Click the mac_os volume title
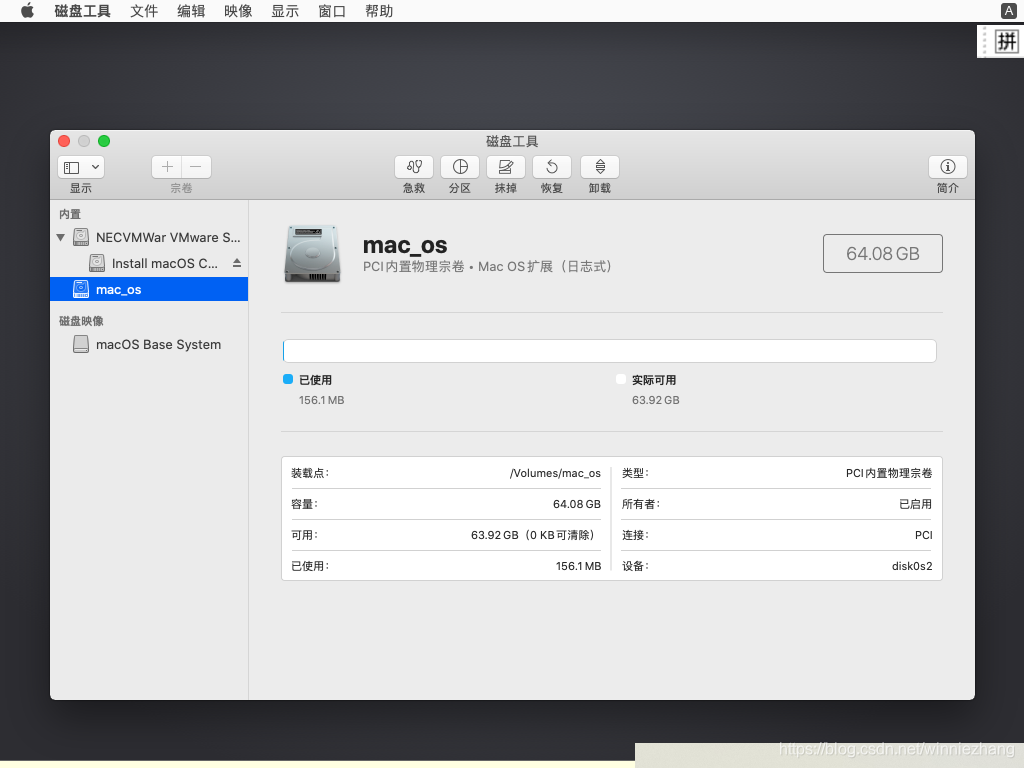Image resolution: width=1024 pixels, height=768 pixels. pos(405,245)
